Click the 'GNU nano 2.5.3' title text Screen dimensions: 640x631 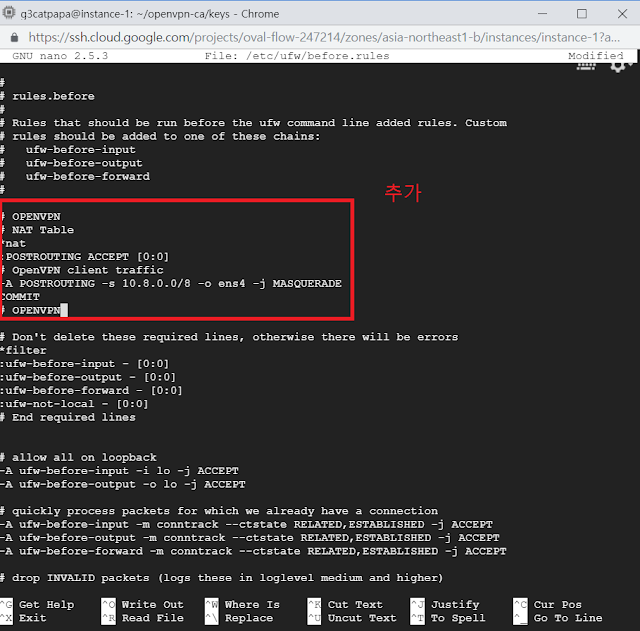click(60, 56)
